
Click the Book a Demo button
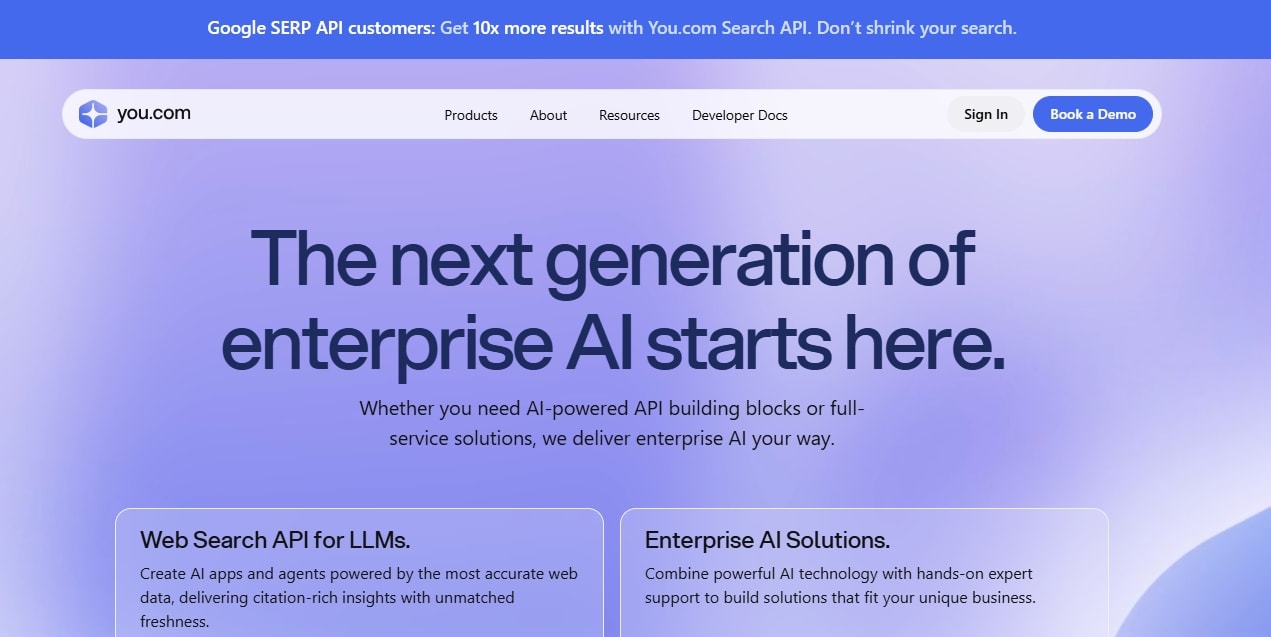click(x=1093, y=114)
